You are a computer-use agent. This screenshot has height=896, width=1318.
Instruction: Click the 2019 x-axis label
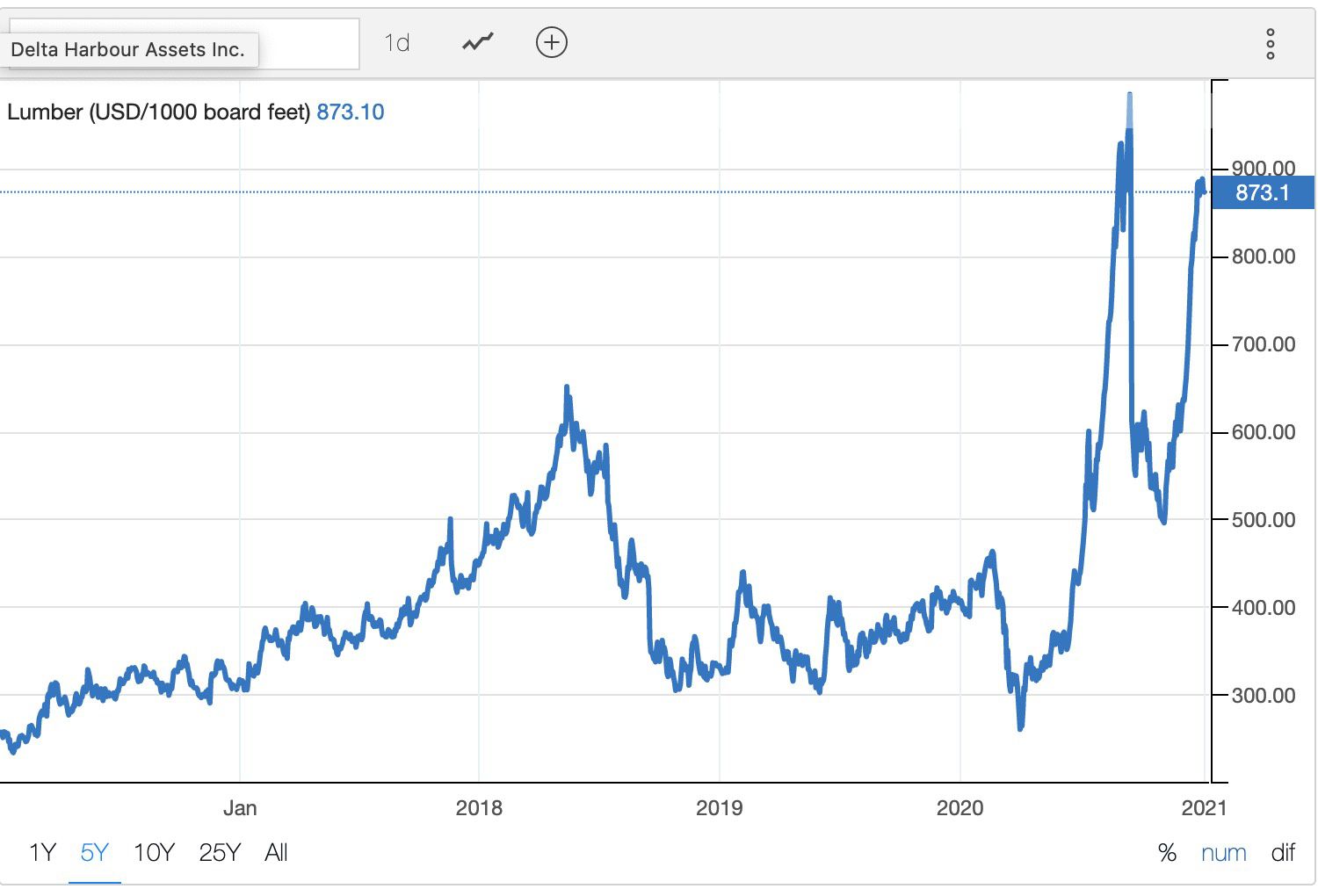point(719,807)
